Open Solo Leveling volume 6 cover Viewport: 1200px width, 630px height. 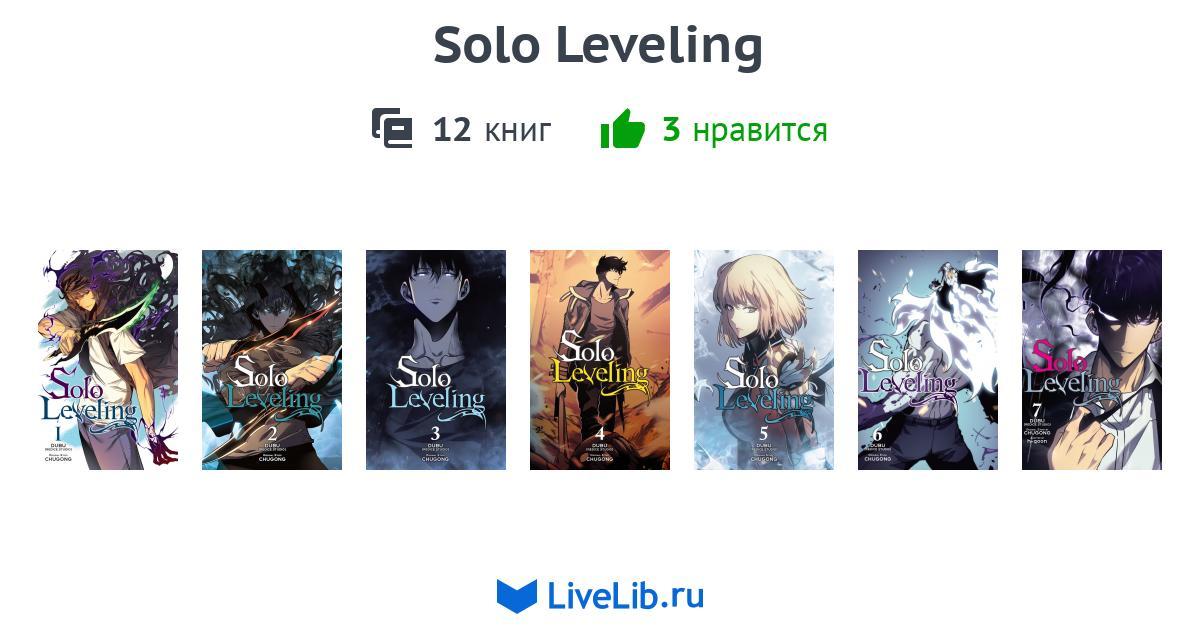coord(928,360)
